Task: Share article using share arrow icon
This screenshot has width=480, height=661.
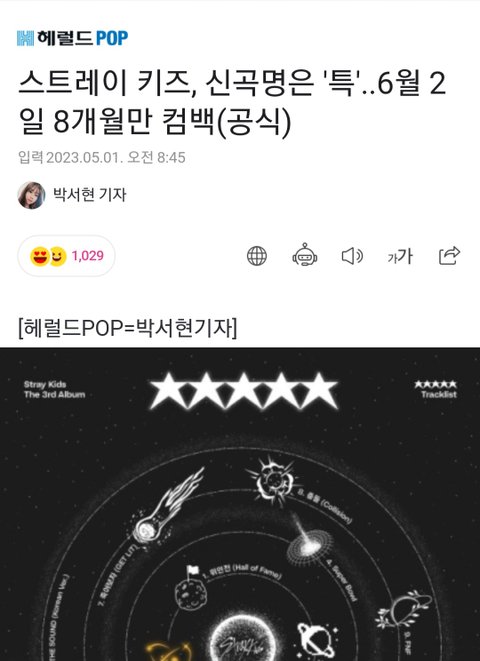Action: click(x=449, y=255)
